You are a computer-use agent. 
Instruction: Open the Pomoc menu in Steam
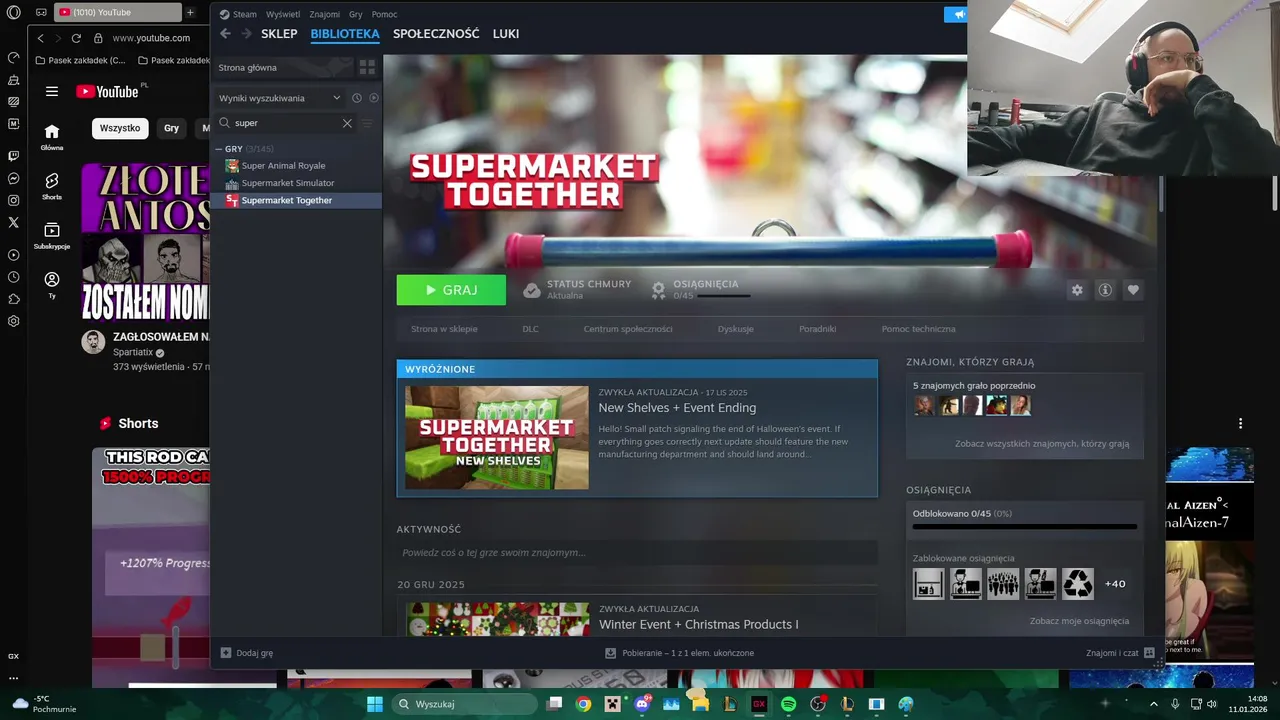384,14
